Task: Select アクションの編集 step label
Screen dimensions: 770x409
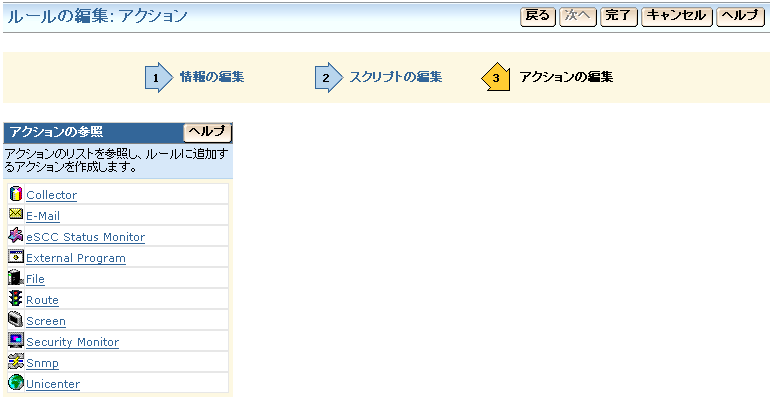Action: (566, 77)
